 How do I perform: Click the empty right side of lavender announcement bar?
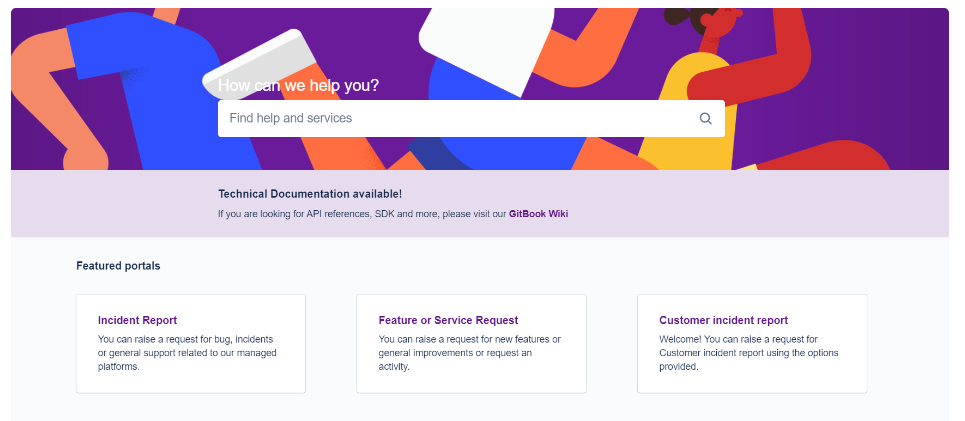coord(800,204)
